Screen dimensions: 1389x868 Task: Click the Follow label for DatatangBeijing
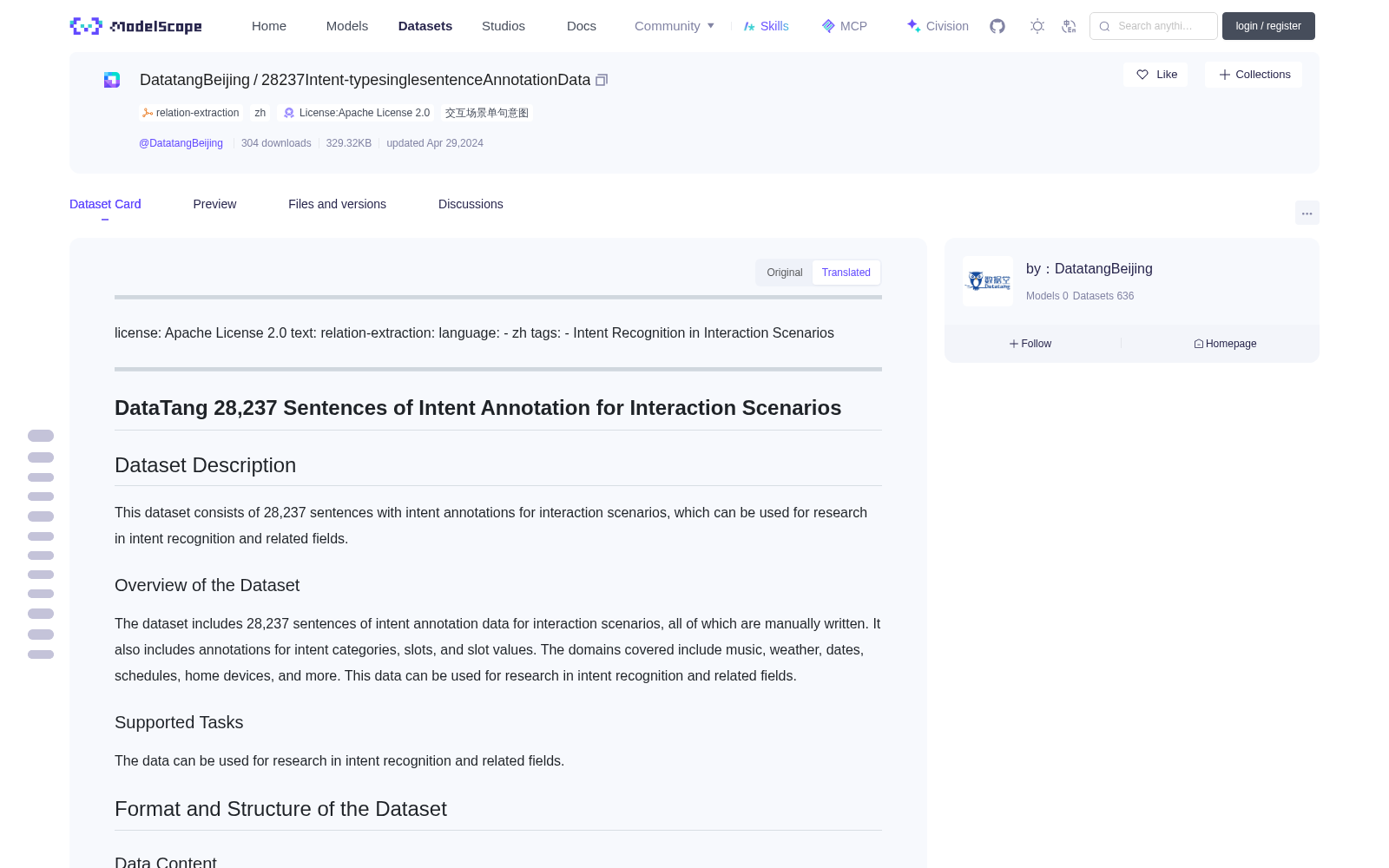click(1037, 344)
